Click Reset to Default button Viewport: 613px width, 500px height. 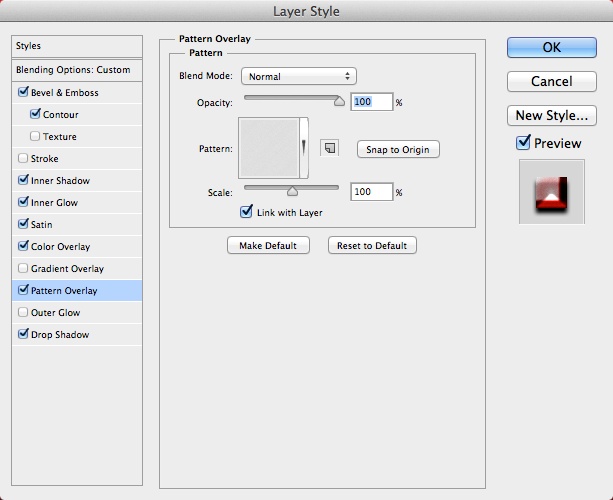pyautogui.click(x=372, y=246)
